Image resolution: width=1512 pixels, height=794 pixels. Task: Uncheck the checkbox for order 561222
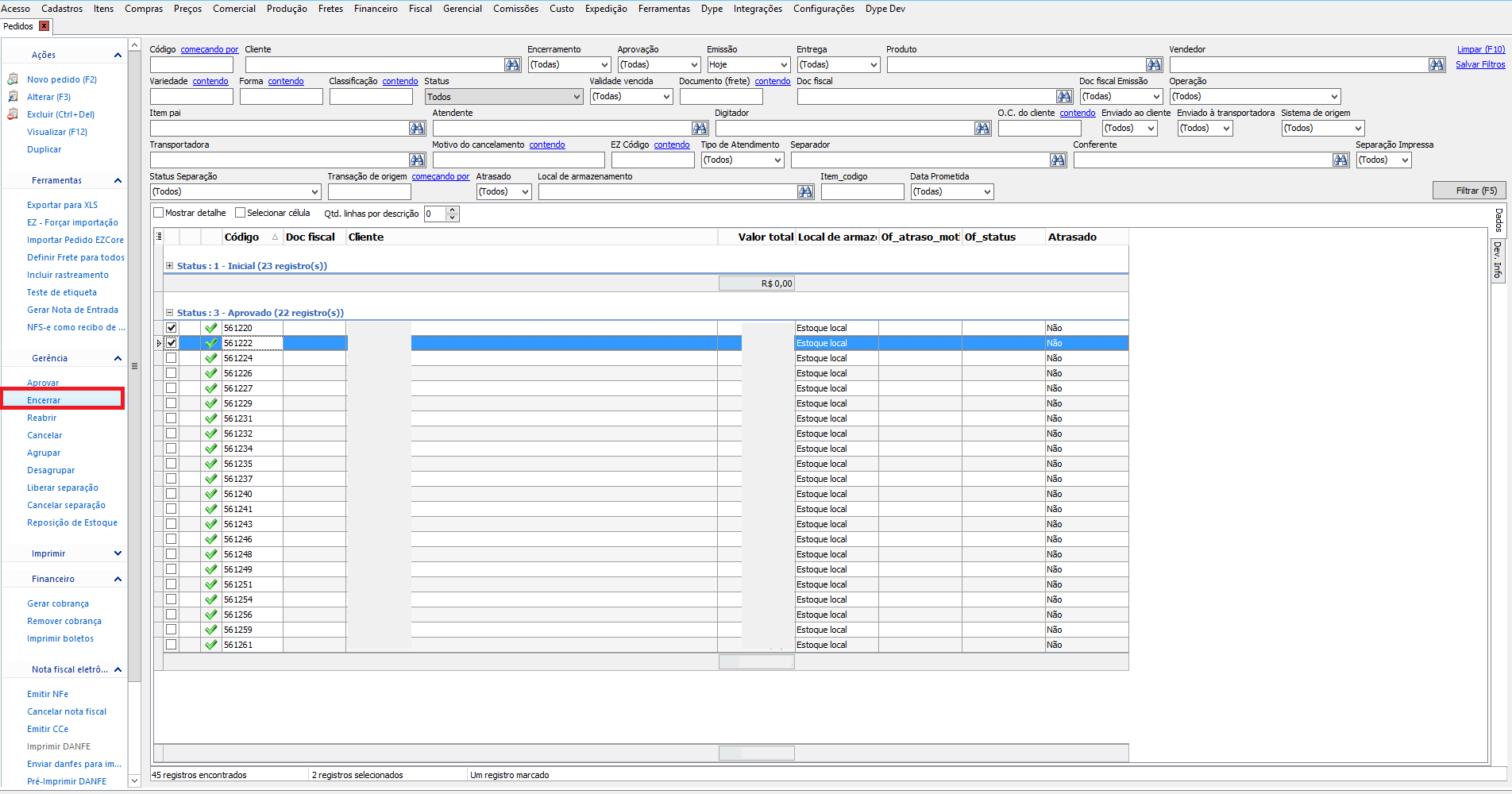tap(171, 343)
